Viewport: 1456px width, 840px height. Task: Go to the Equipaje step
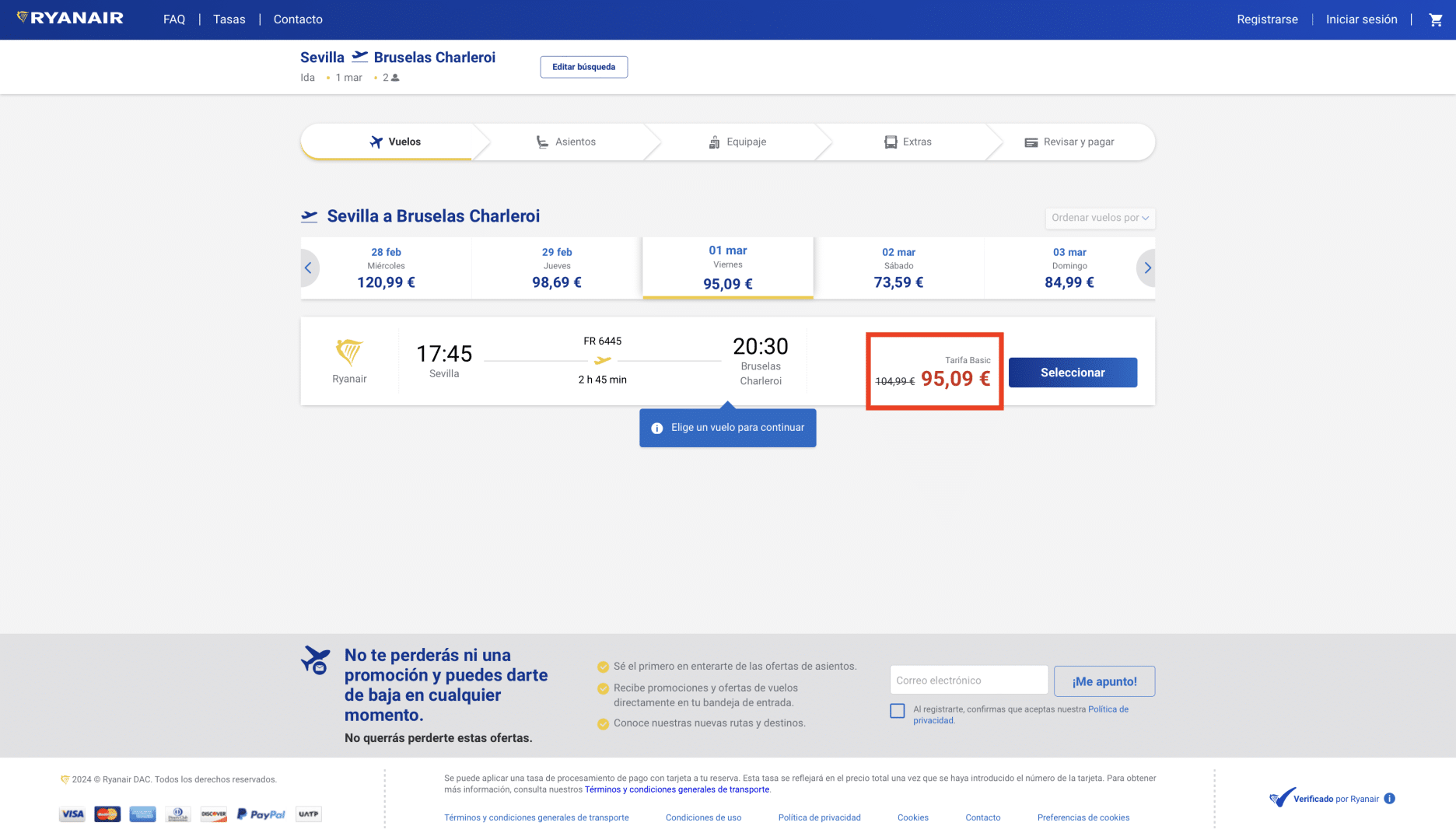point(737,142)
